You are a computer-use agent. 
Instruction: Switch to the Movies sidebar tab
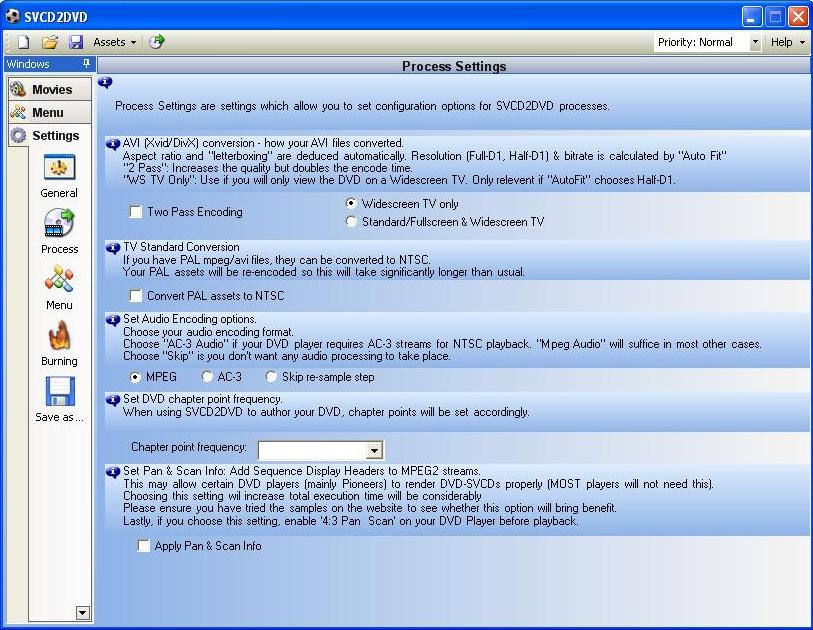click(50, 89)
